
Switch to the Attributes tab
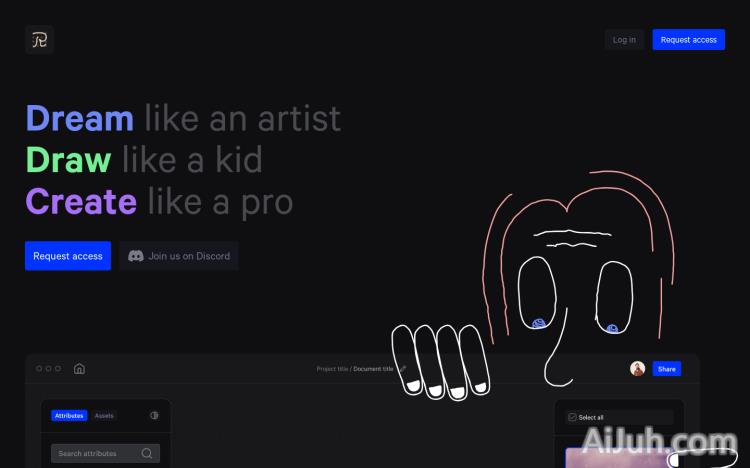click(x=69, y=415)
